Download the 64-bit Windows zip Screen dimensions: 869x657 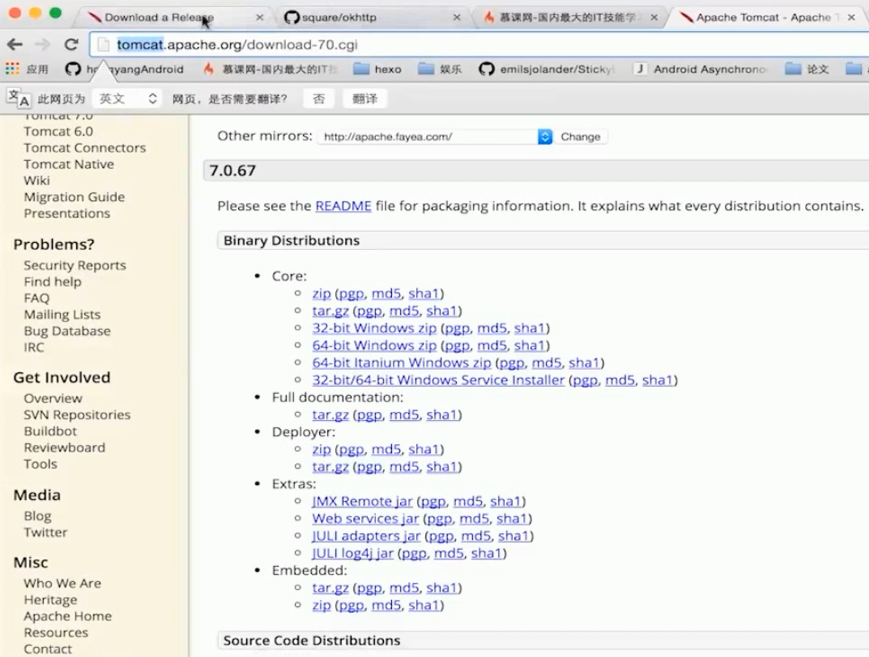(374, 345)
